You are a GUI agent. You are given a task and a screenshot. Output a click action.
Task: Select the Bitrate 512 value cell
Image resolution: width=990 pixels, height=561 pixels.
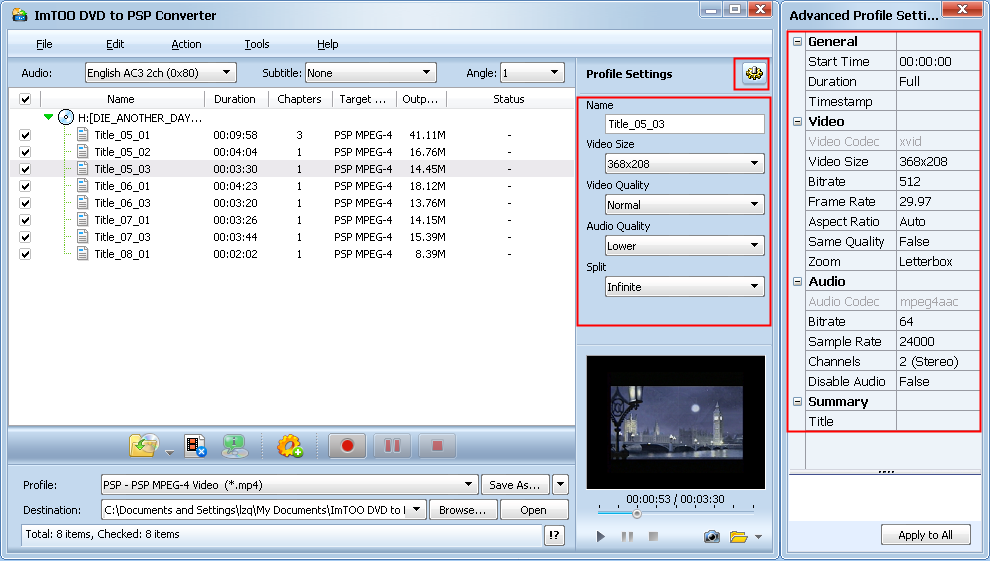click(x=938, y=182)
